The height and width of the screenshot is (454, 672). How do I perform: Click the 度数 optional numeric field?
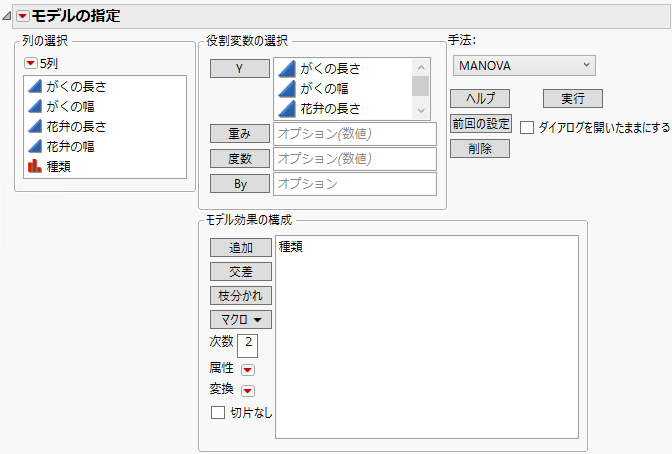355,159
